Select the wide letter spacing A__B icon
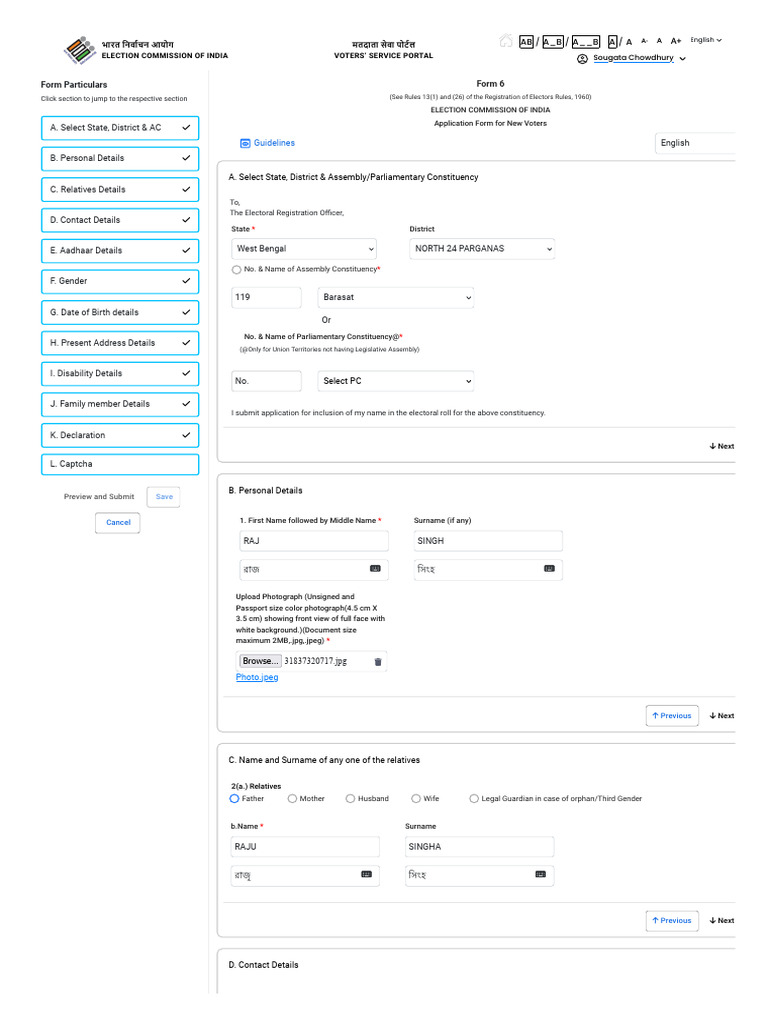Viewport: 768px width, 1024px height. point(586,42)
